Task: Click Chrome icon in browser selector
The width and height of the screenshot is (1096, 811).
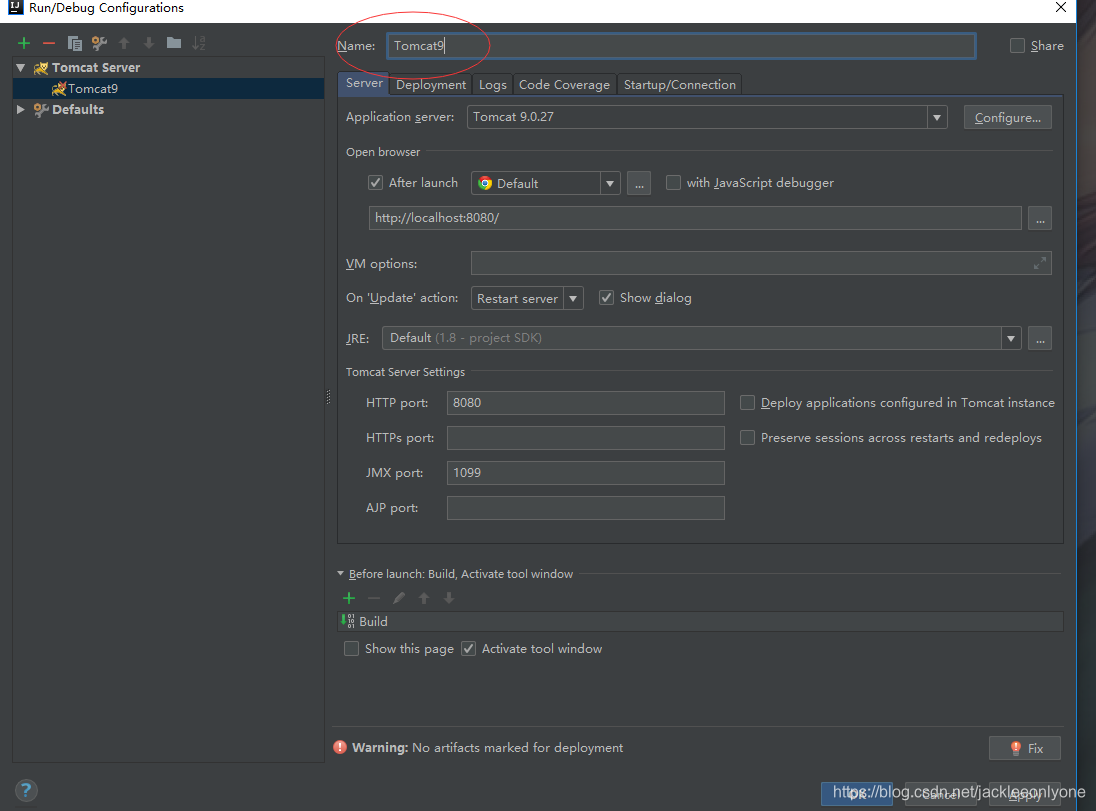Action: (485, 183)
